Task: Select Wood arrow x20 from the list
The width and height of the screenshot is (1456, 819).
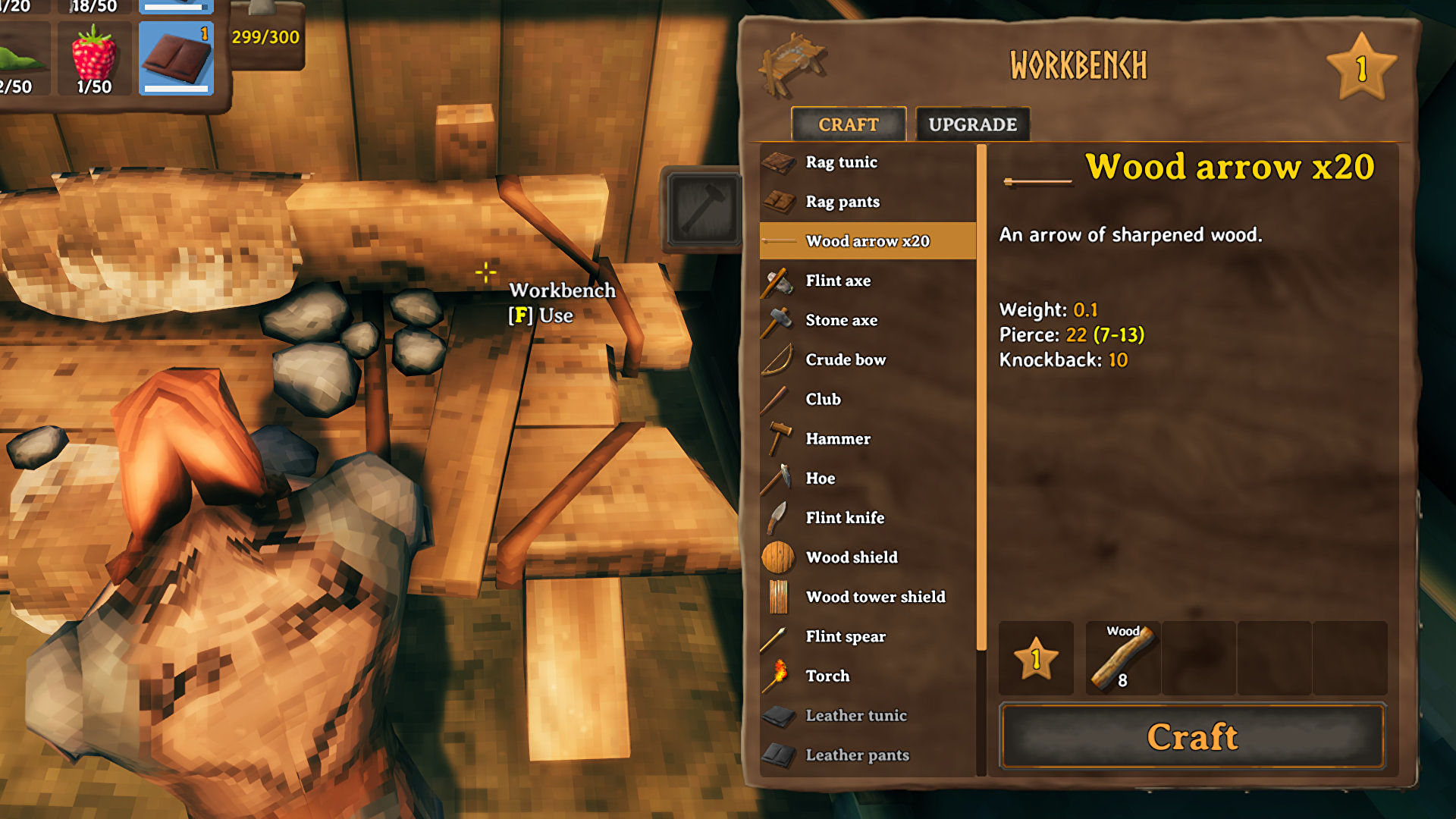Action: (867, 243)
